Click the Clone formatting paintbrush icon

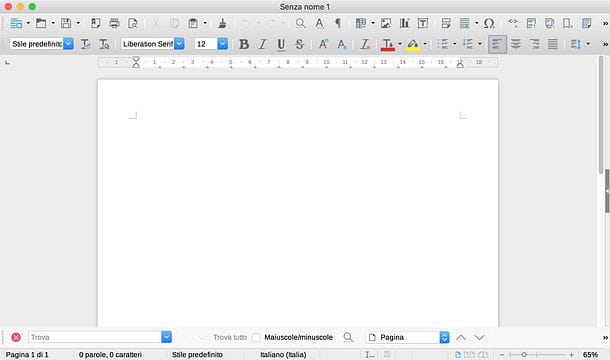(222, 23)
